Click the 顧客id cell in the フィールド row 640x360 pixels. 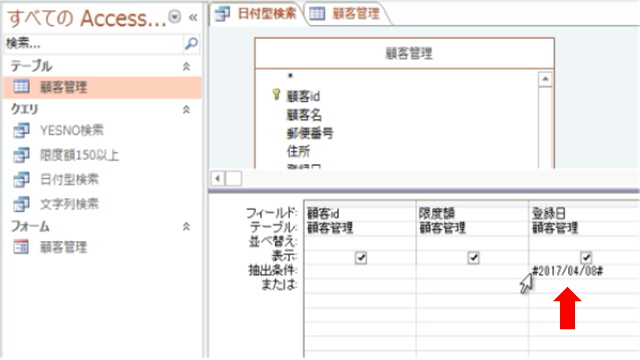click(360, 213)
